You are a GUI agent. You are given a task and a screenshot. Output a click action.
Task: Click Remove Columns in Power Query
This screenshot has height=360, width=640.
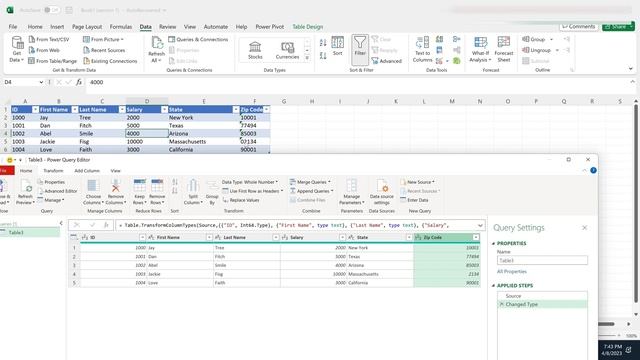tap(116, 192)
